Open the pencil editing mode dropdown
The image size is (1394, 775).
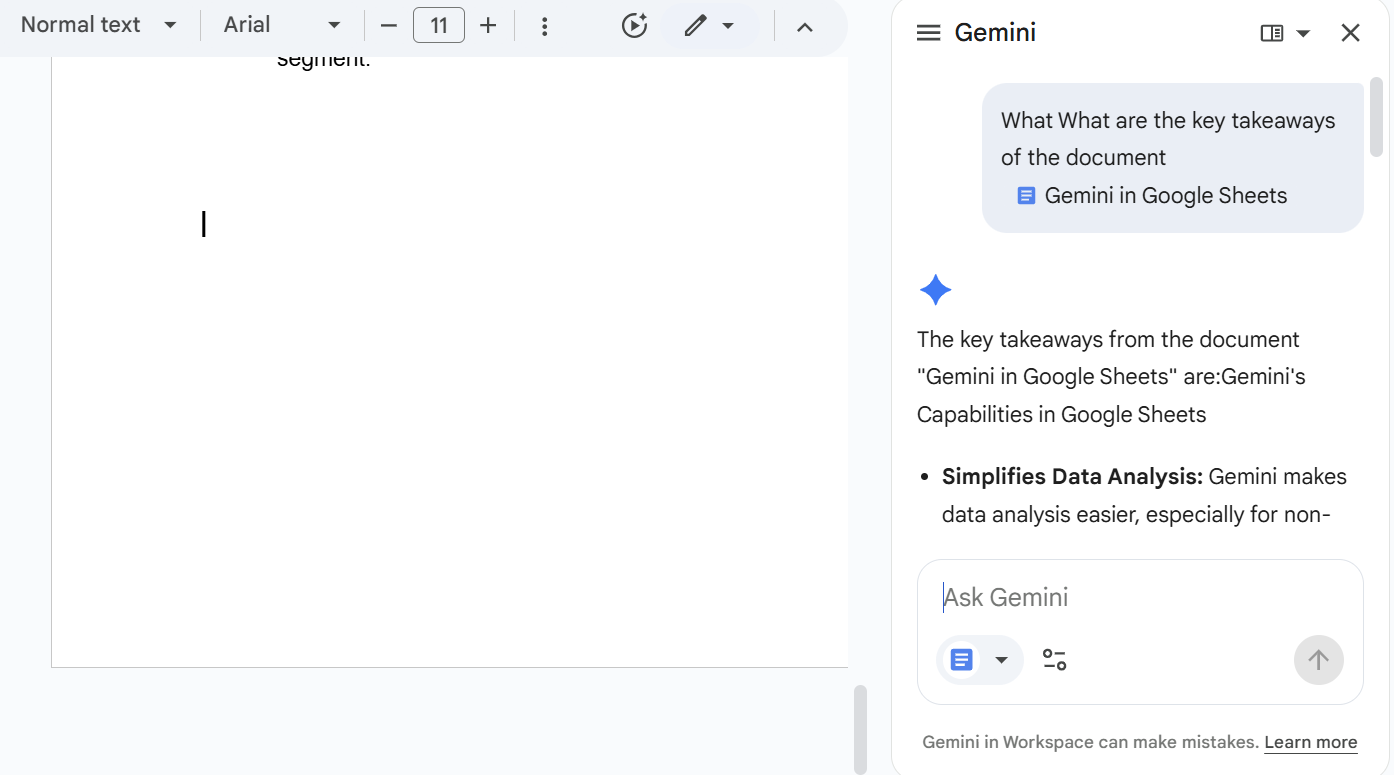pos(709,26)
